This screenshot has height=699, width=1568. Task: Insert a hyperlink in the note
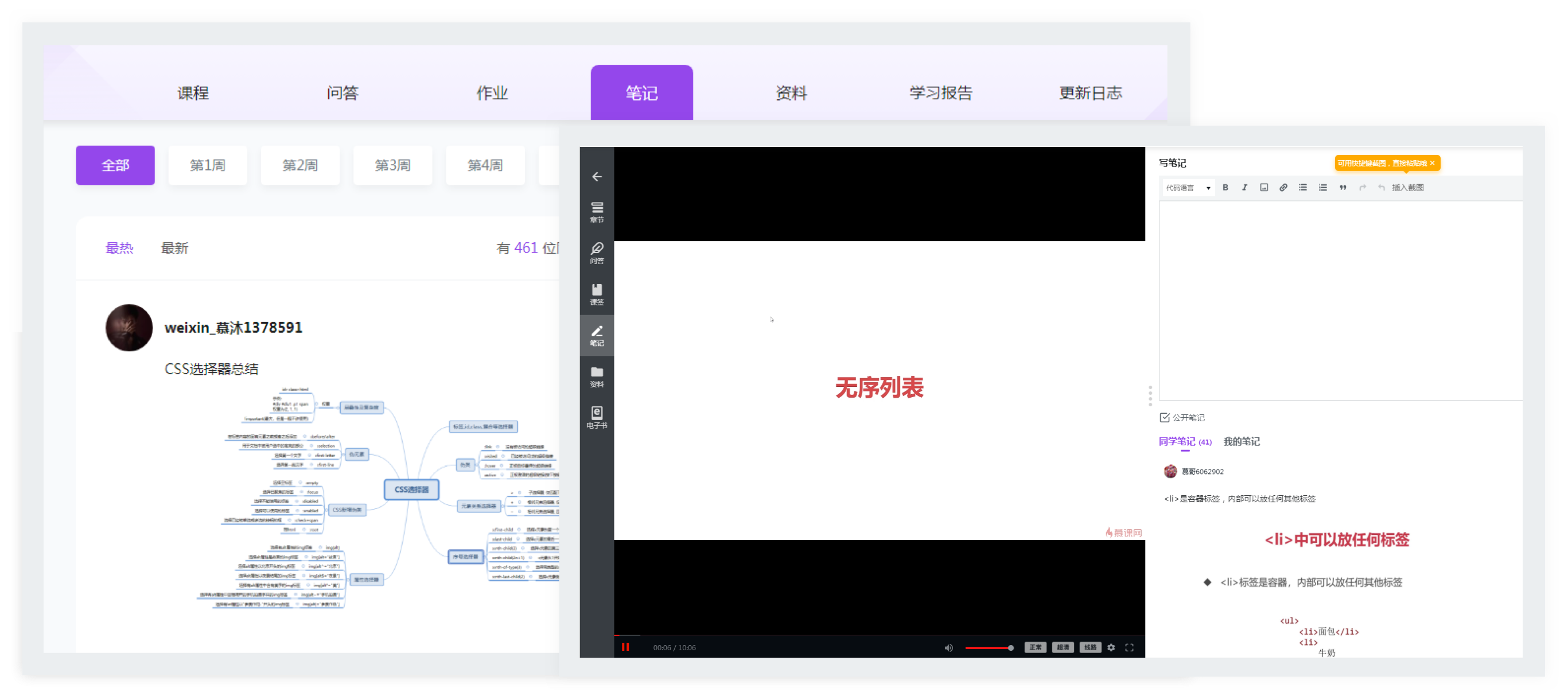[x=1283, y=188]
